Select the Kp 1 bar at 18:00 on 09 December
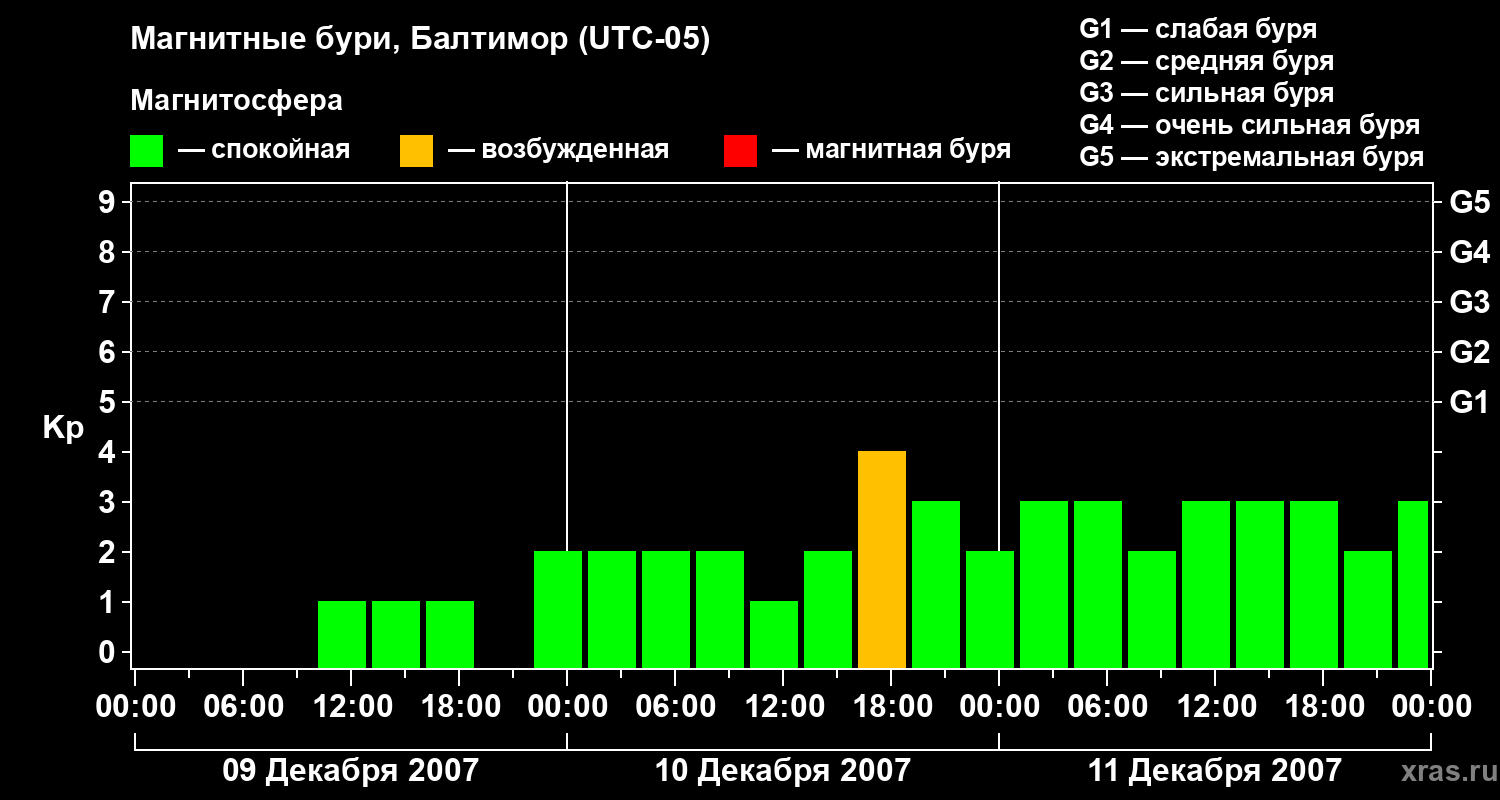 pyautogui.click(x=450, y=635)
